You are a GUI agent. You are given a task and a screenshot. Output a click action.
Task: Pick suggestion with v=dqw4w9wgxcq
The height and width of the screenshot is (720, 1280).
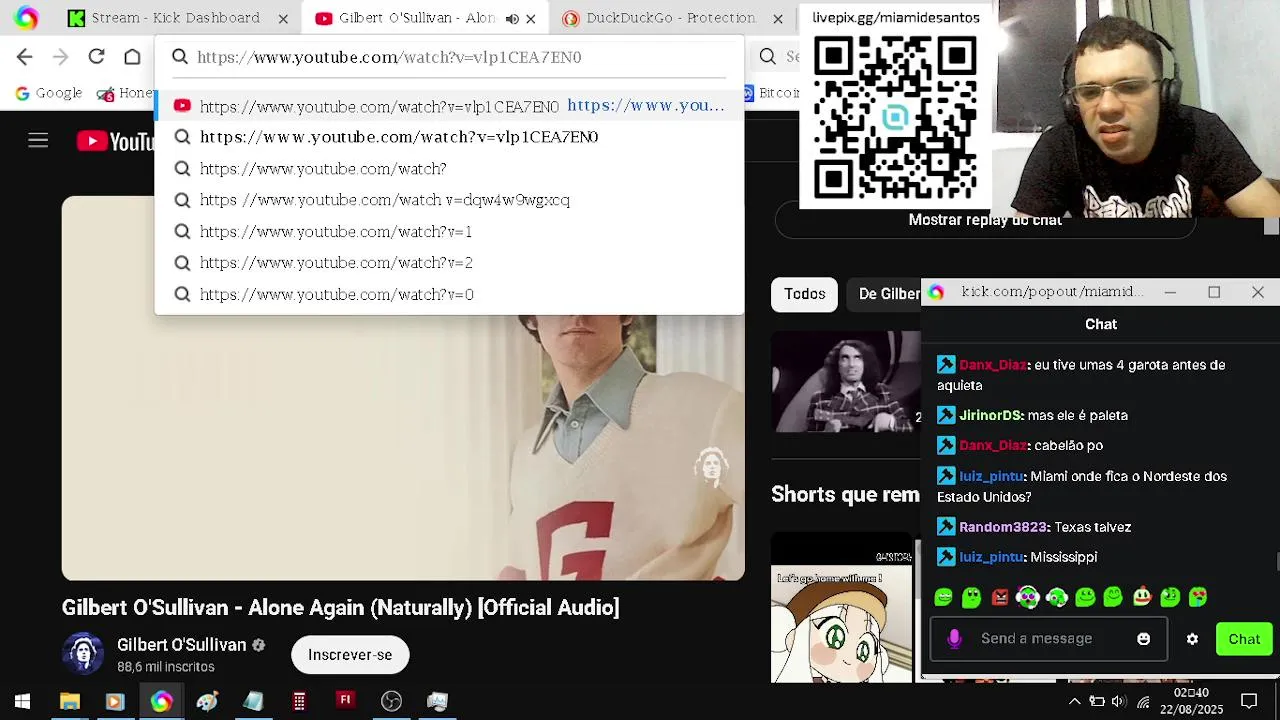(x=449, y=200)
